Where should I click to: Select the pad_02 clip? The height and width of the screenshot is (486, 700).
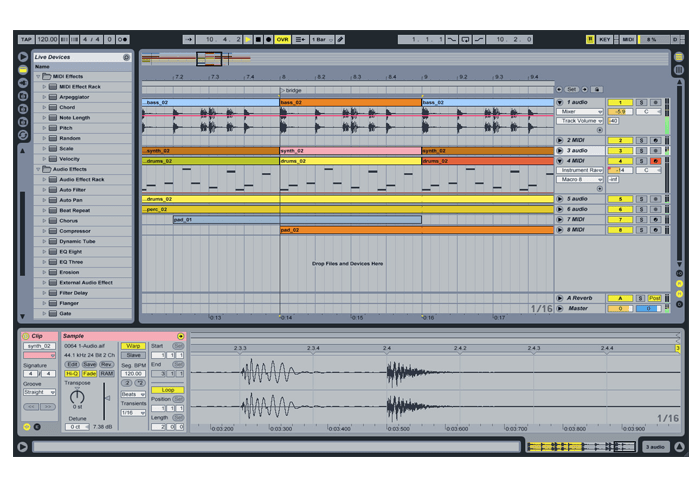tap(417, 230)
